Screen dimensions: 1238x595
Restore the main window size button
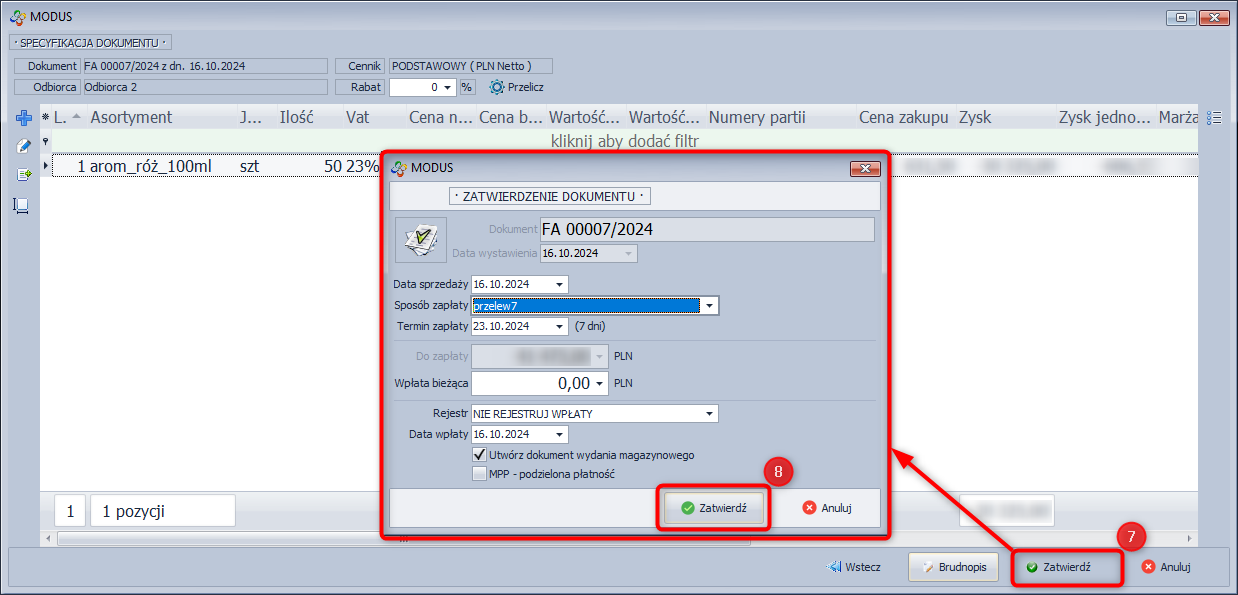pos(1182,17)
